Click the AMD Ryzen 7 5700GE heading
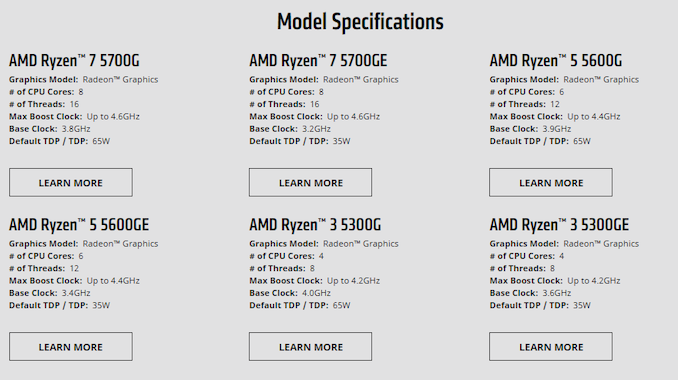 pyautogui.click(x=318, y=61)
